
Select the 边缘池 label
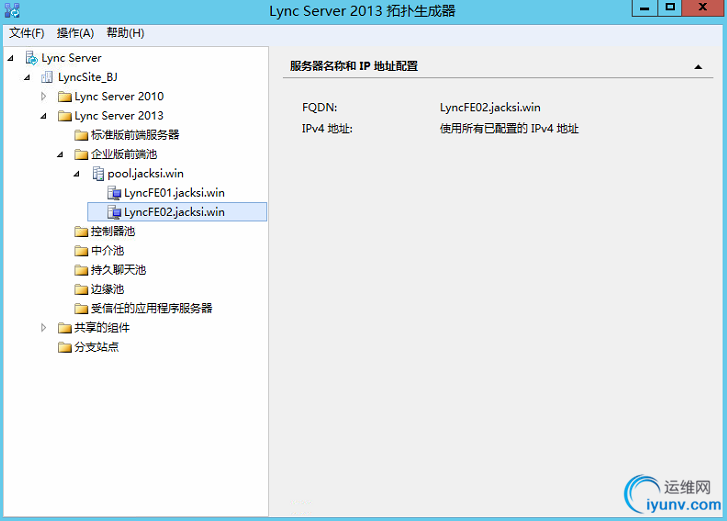(107, 289)
